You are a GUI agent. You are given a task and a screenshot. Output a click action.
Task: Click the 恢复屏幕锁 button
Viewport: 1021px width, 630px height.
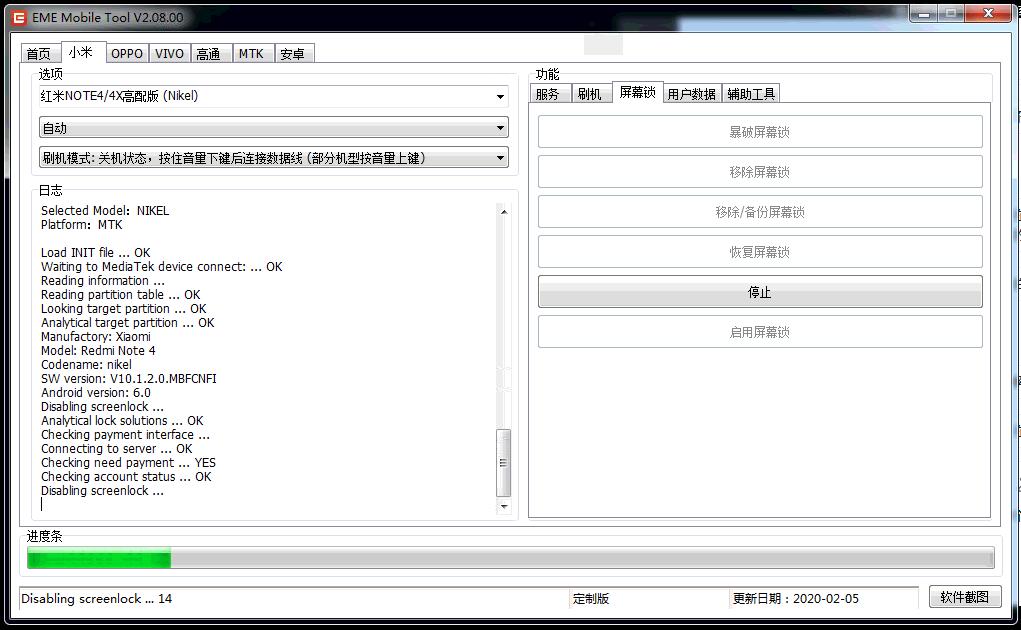coord(760,252)
